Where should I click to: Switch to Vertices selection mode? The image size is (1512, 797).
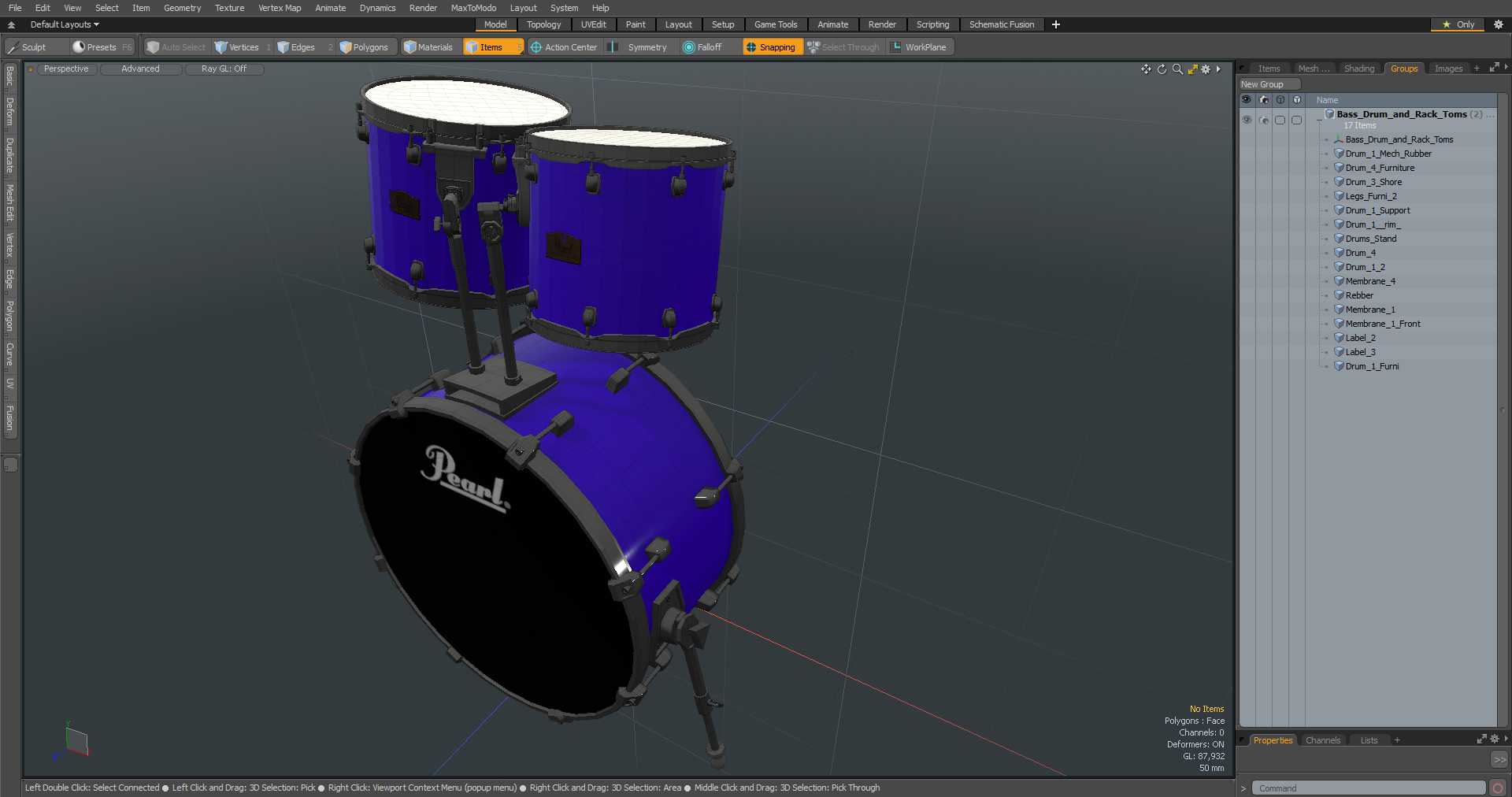click(243, 47)
